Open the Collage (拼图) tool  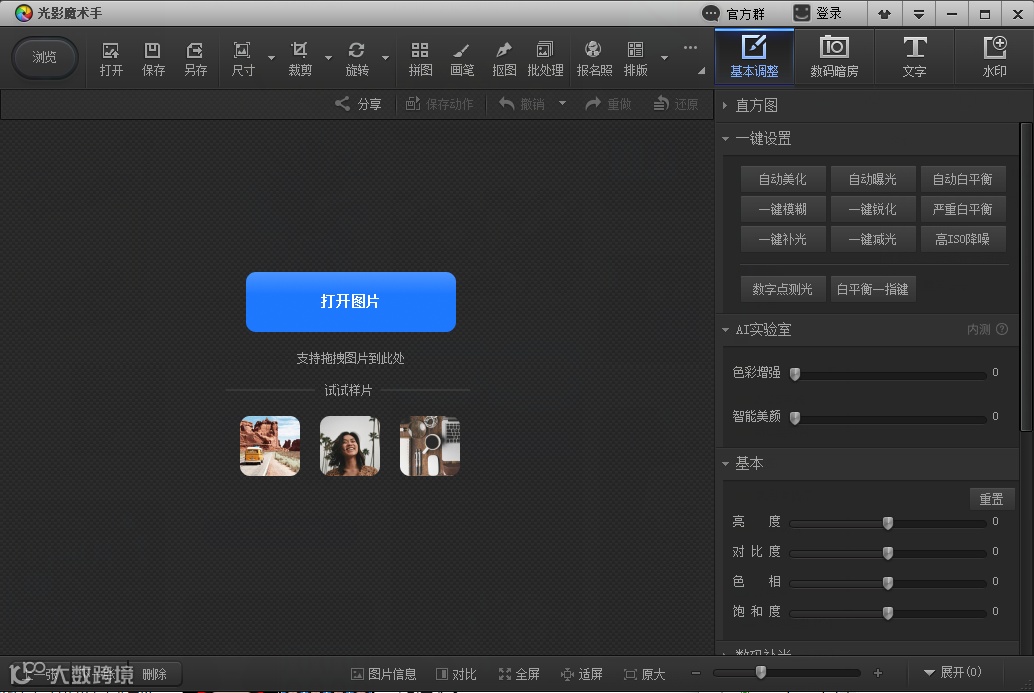tap(420, 58)
